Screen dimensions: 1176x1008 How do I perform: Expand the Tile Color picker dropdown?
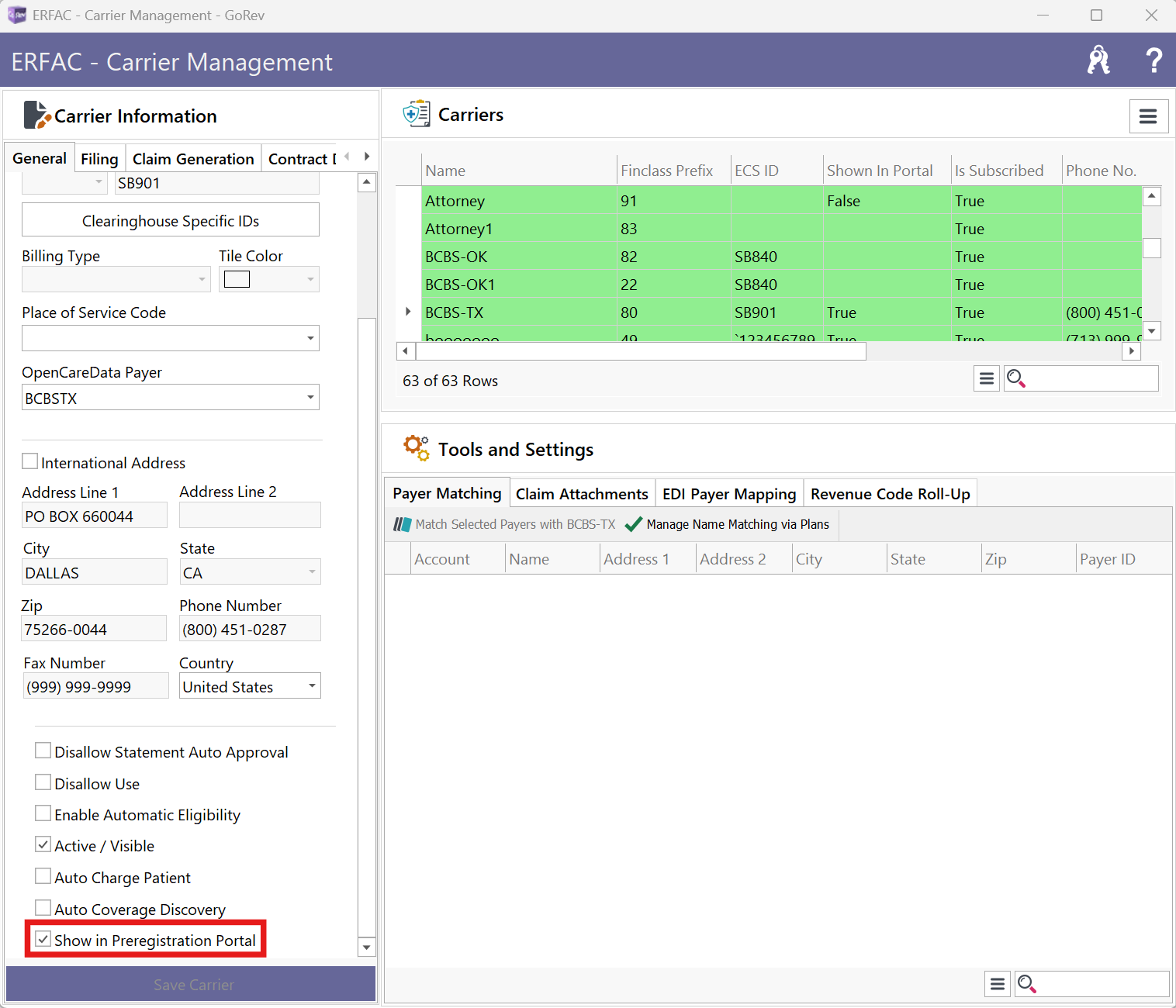pos(310,279)
